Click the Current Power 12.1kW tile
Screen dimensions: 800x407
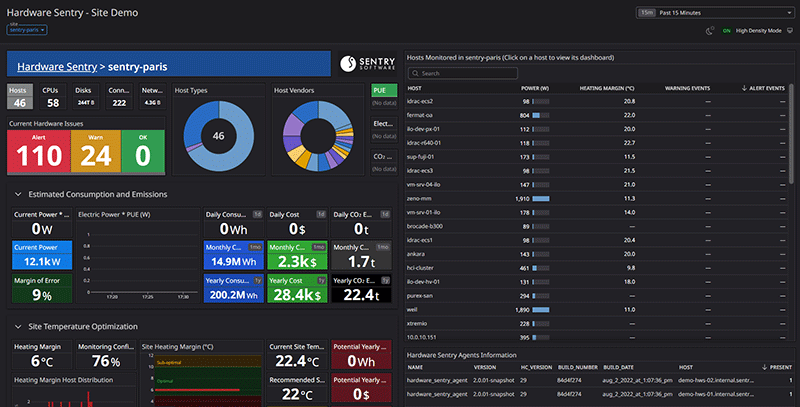point(42,255)
